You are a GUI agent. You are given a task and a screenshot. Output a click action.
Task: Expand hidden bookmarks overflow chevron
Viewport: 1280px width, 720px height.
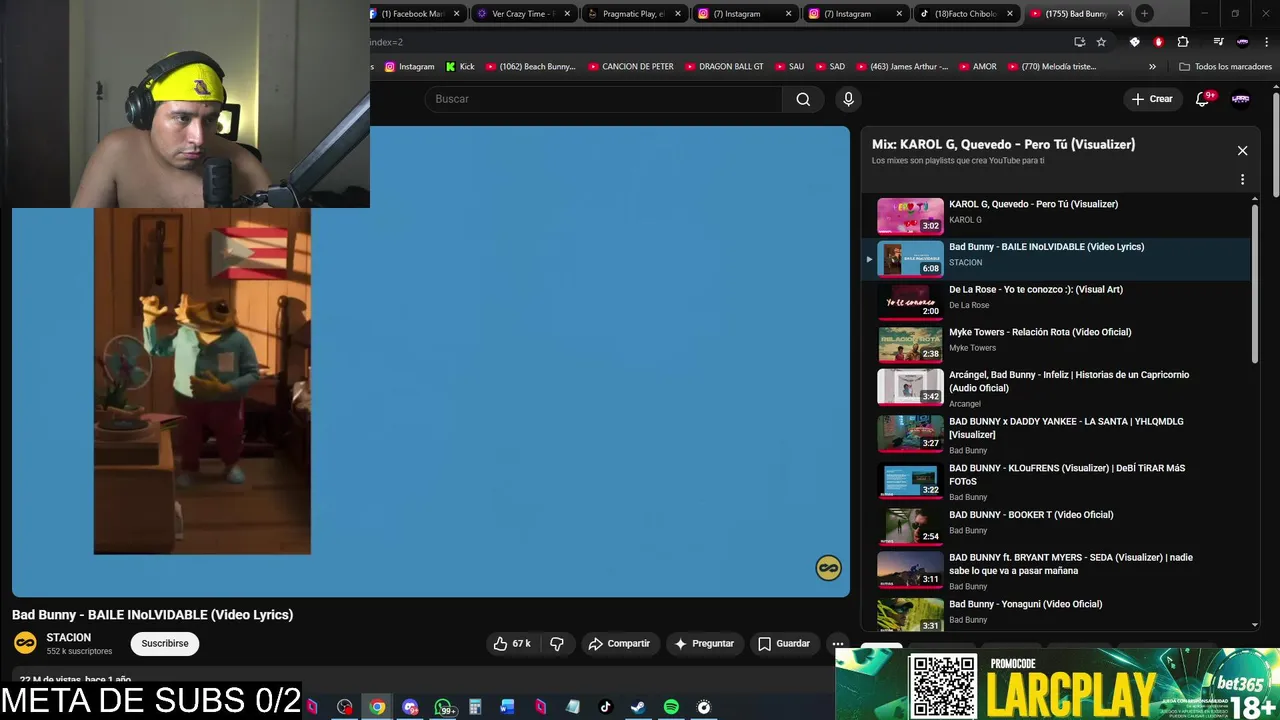pos(1152,67)
